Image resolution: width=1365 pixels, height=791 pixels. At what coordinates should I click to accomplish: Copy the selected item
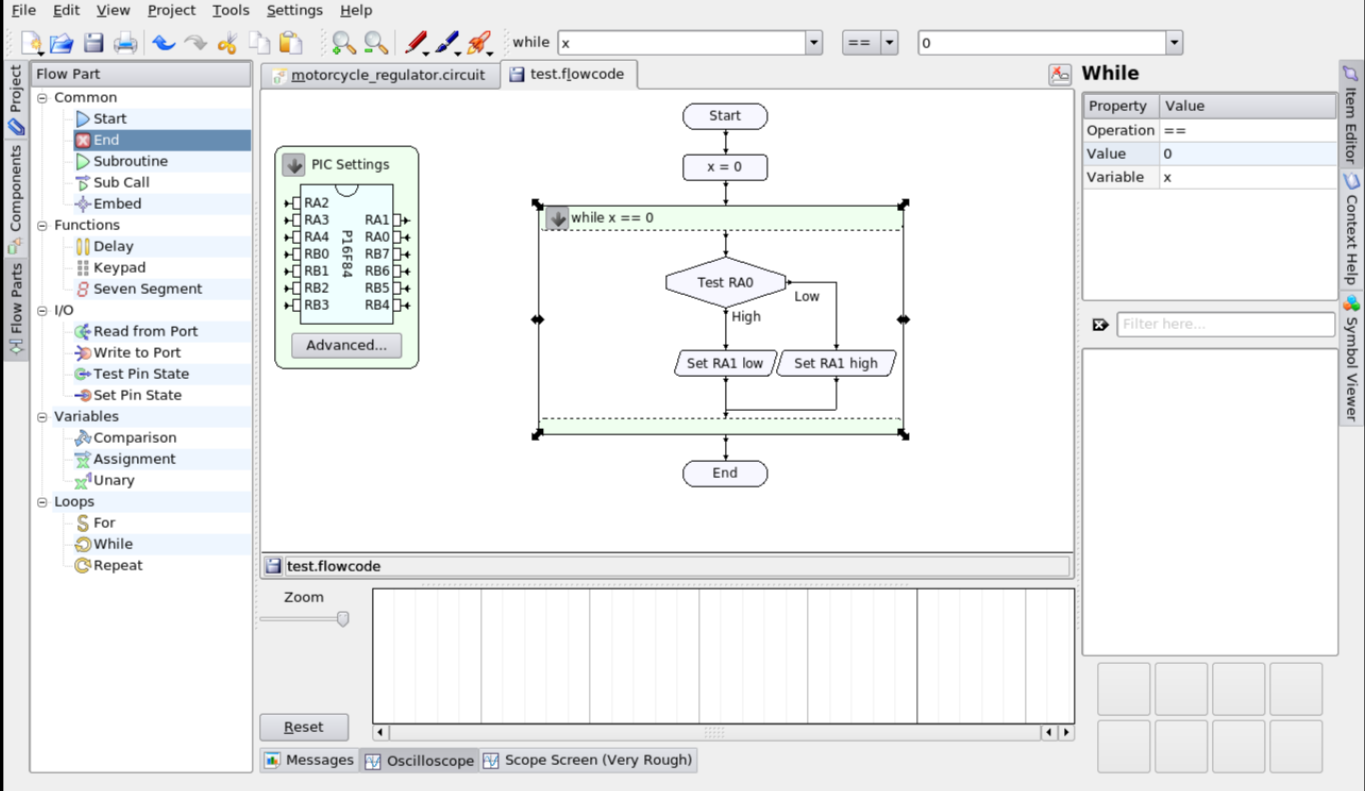tap(259, 43)
